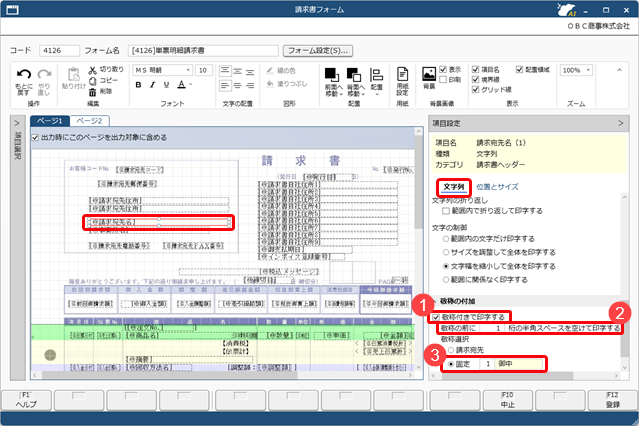Click the F10 中止 function button

(x=508, y=400)
